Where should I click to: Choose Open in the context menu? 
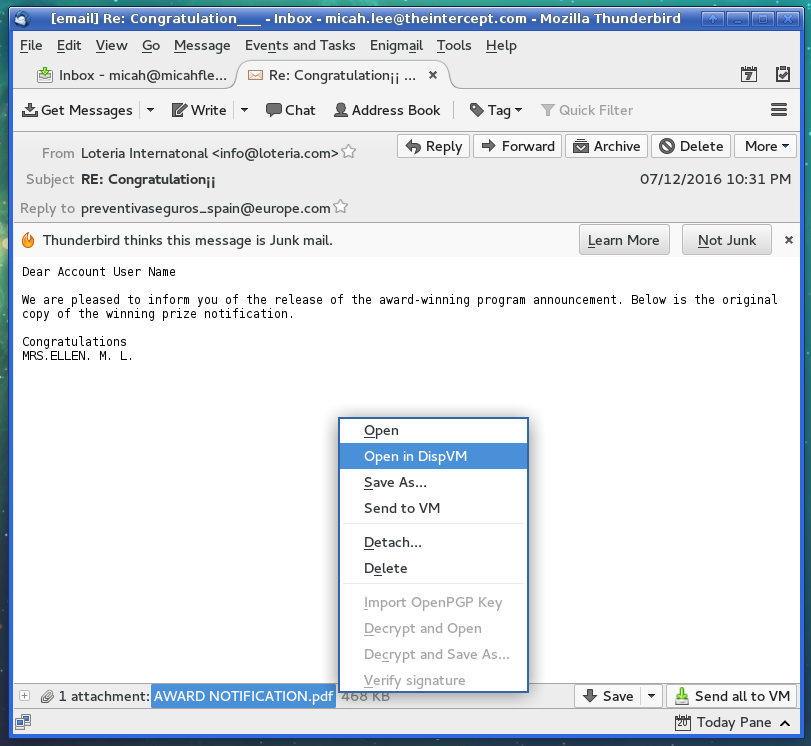tap(433, 430)
